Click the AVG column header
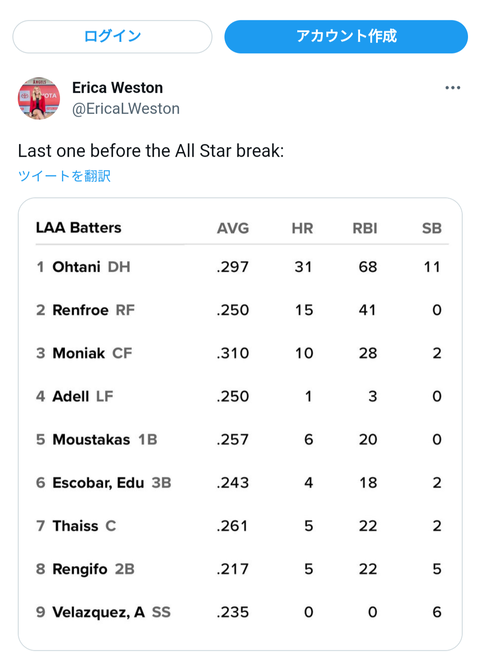The height and width of the screenshot is (662, 480). [233, 228]
